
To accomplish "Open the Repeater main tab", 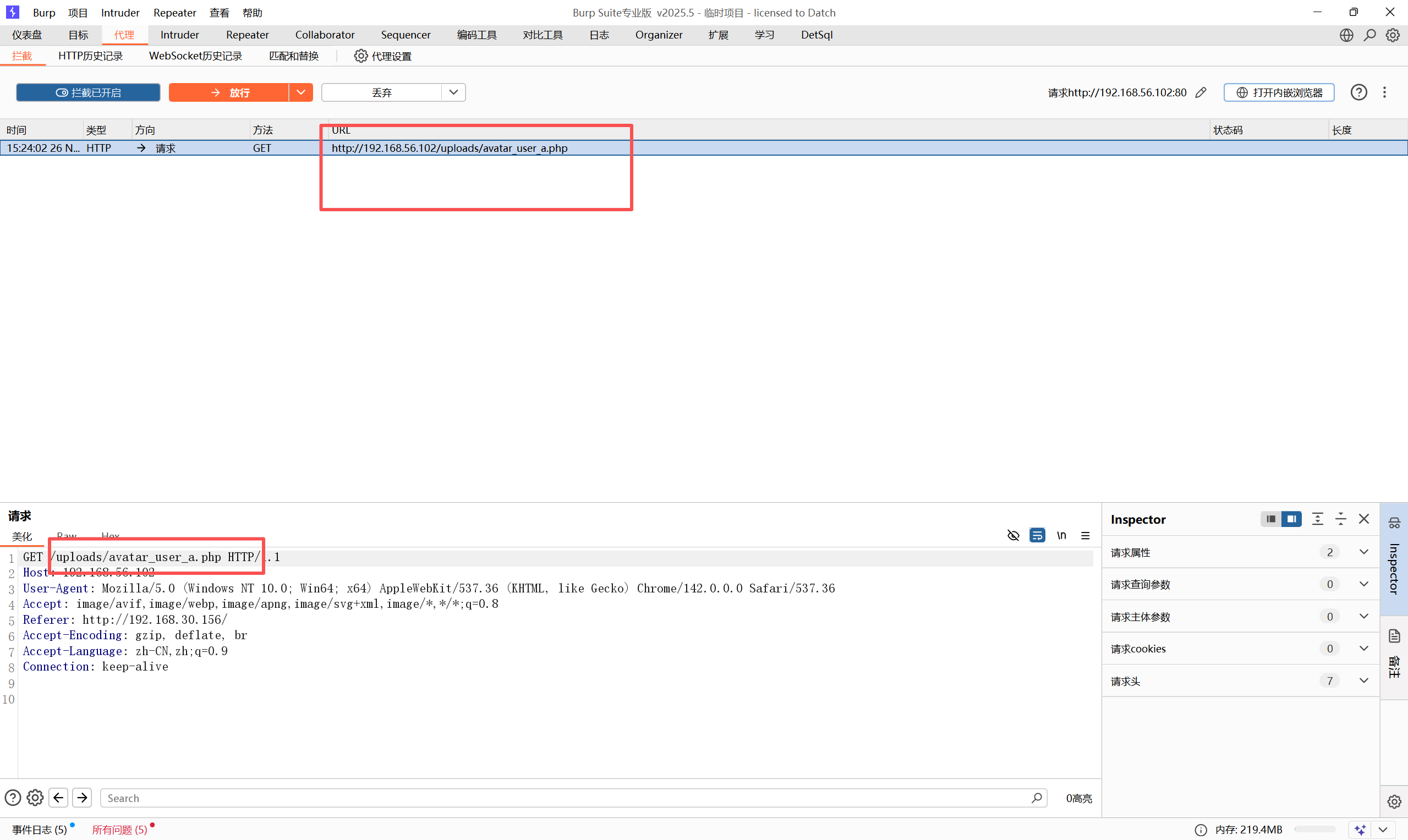I will coord(248,35).
